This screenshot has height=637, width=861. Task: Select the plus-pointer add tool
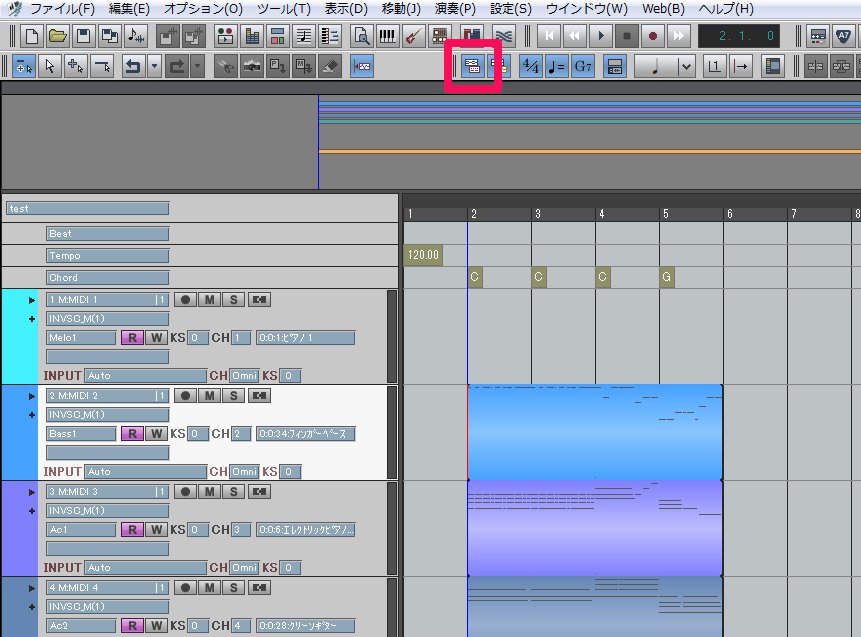pyautogui.click(x=76, y=66)
